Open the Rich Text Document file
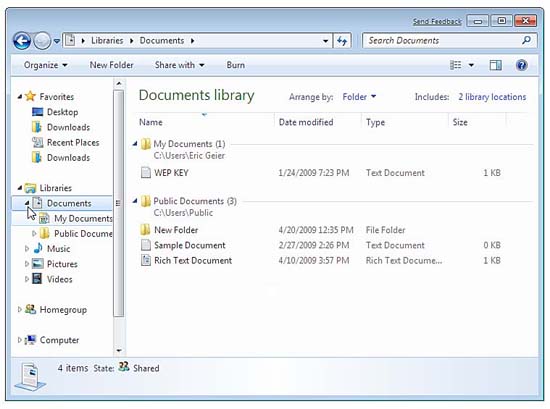The image size is (550, 409). (x=193, y=260)
